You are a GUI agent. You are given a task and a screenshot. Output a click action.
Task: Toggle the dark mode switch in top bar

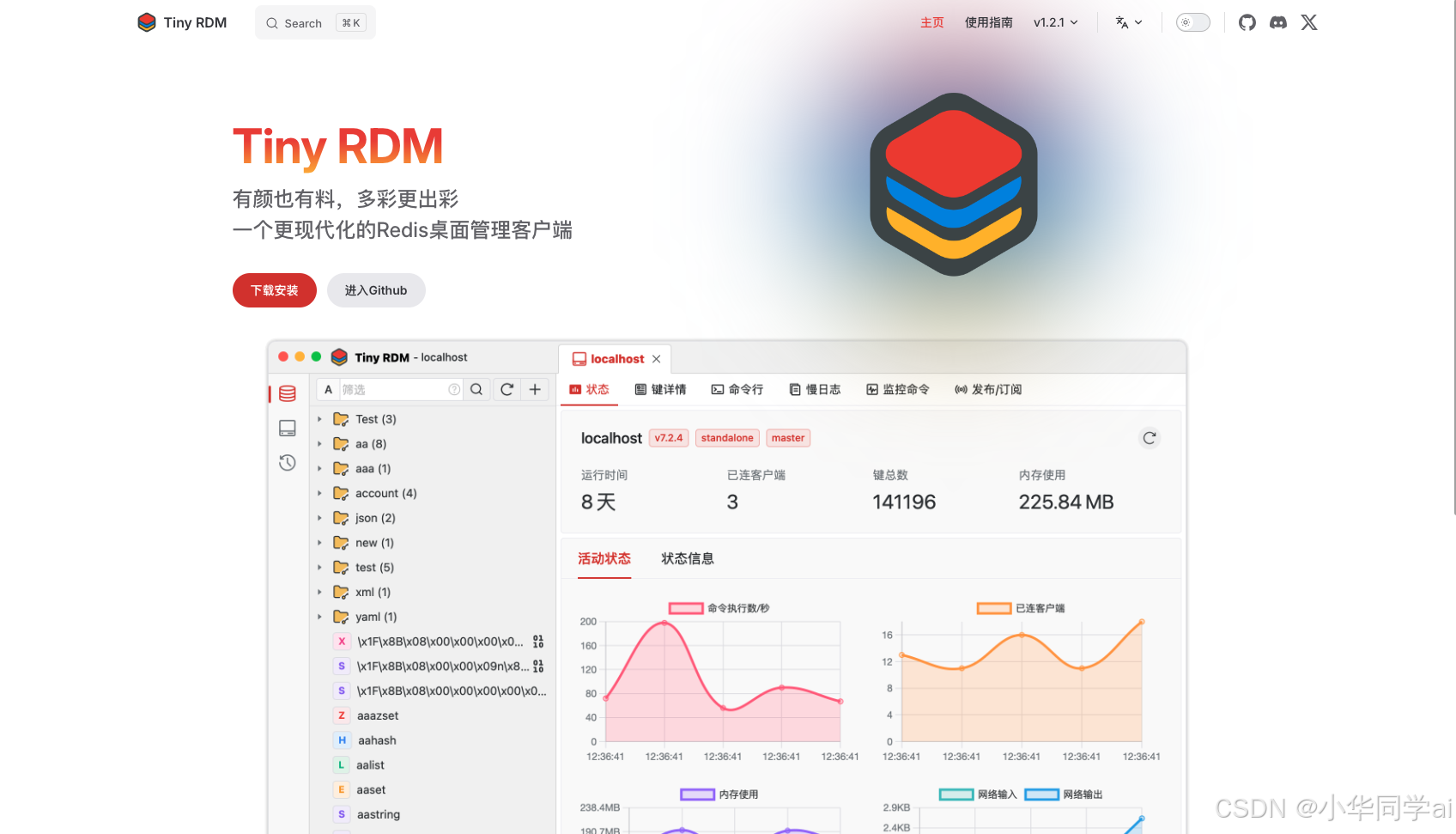[x=1192, y=22]
